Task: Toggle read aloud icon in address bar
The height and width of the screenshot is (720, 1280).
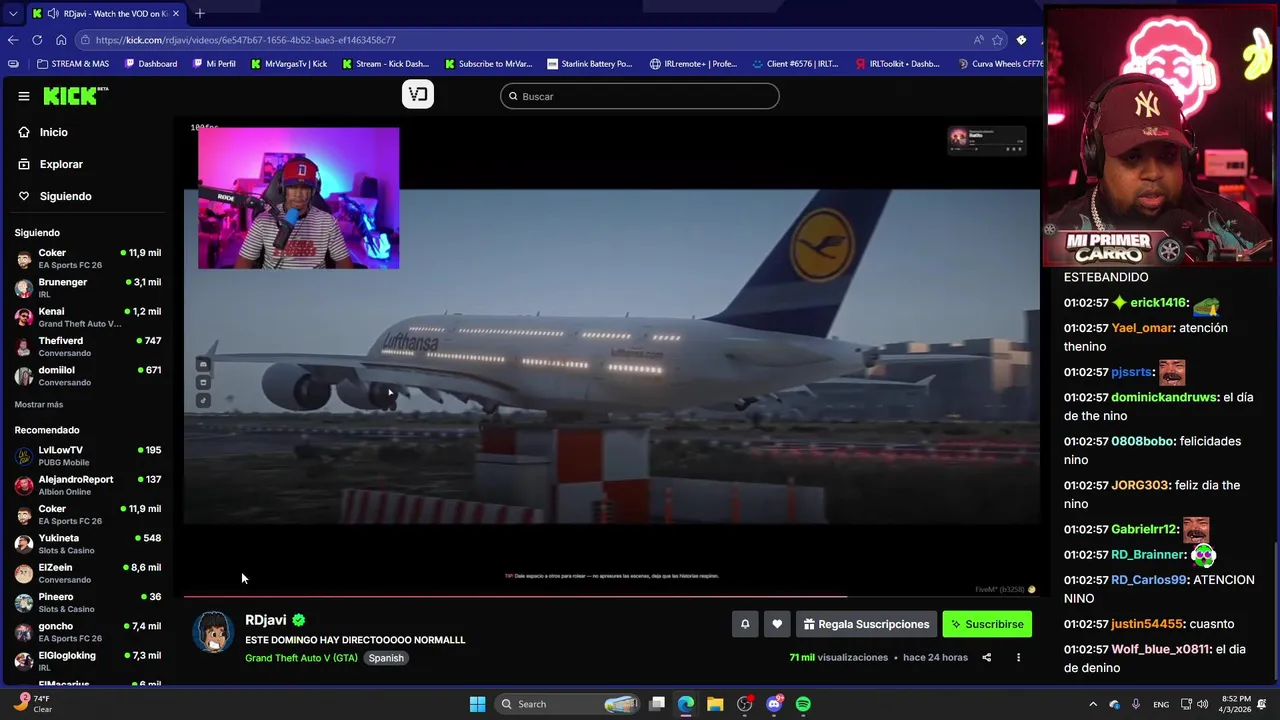Action: click(978, 40)
